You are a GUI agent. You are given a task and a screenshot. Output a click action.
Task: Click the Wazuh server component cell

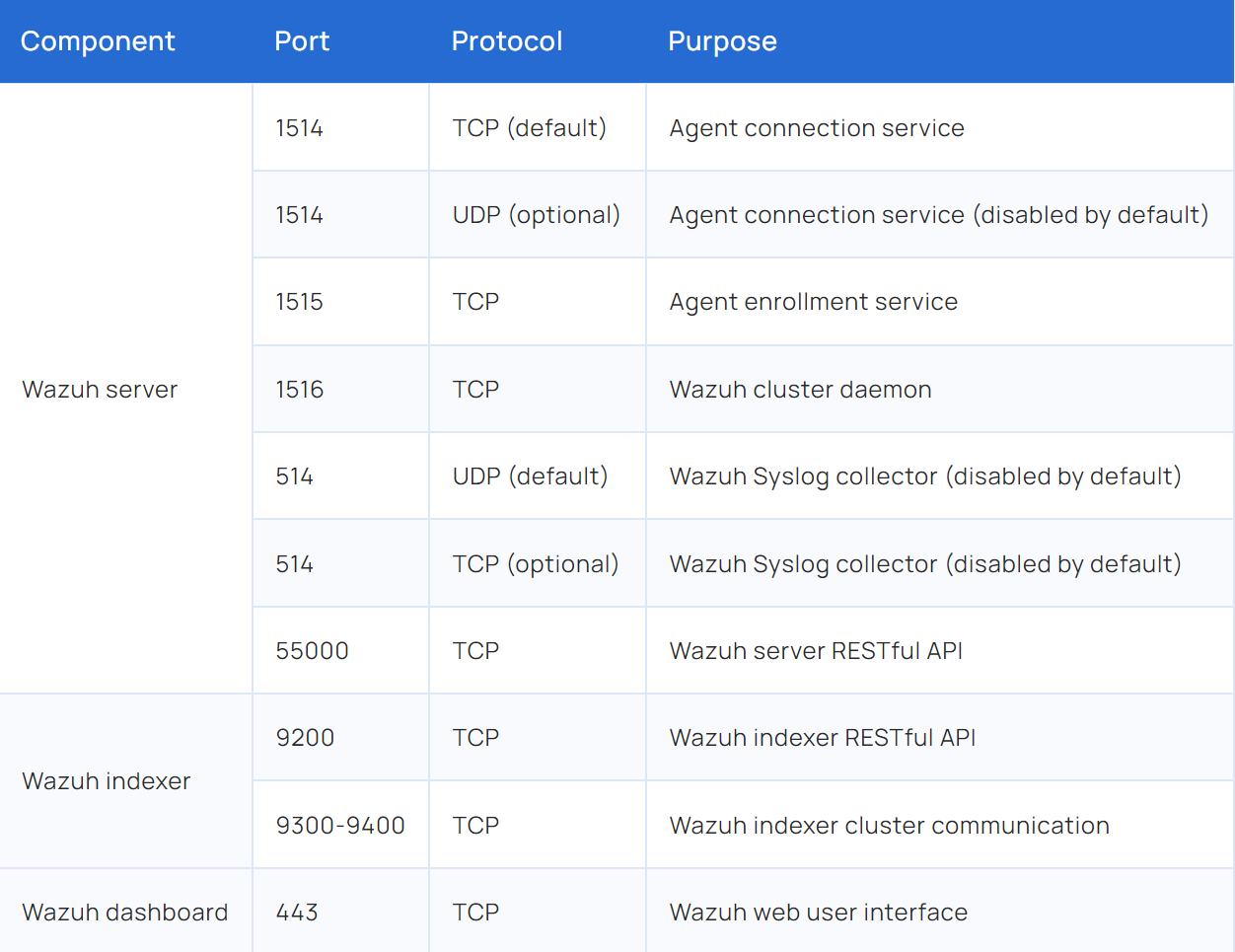100,390
